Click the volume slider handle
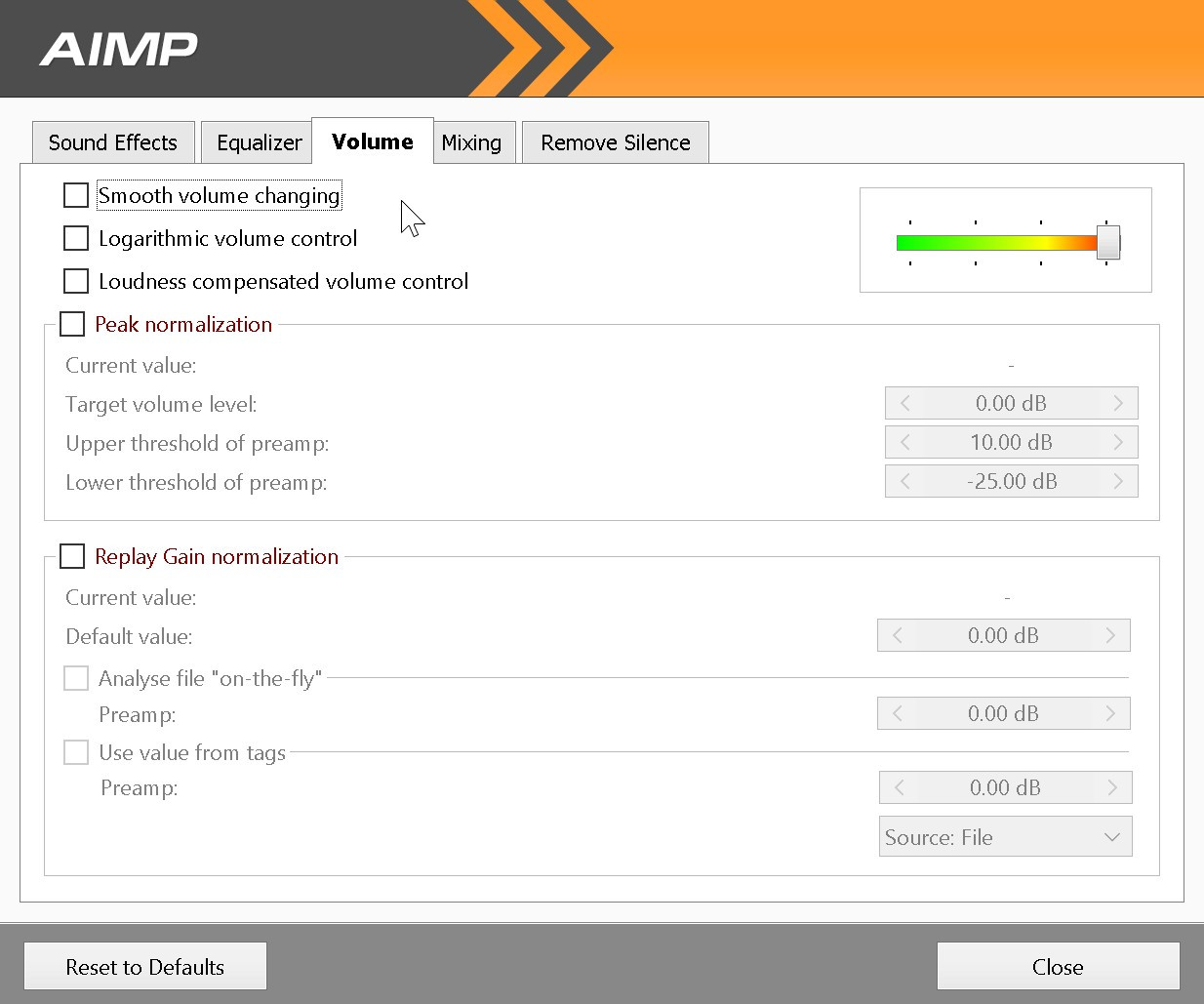Screen dimensions: 1204x1004 (1107, 242)
